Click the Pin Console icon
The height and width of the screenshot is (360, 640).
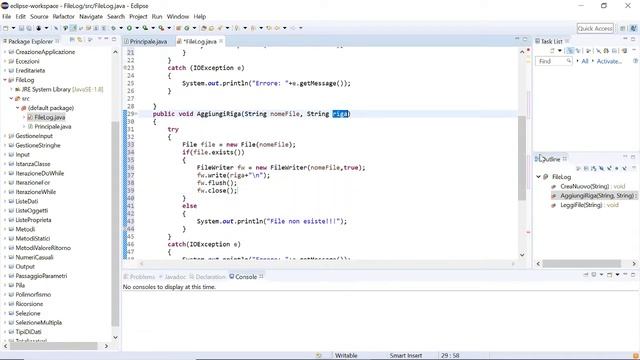(586, 275)
